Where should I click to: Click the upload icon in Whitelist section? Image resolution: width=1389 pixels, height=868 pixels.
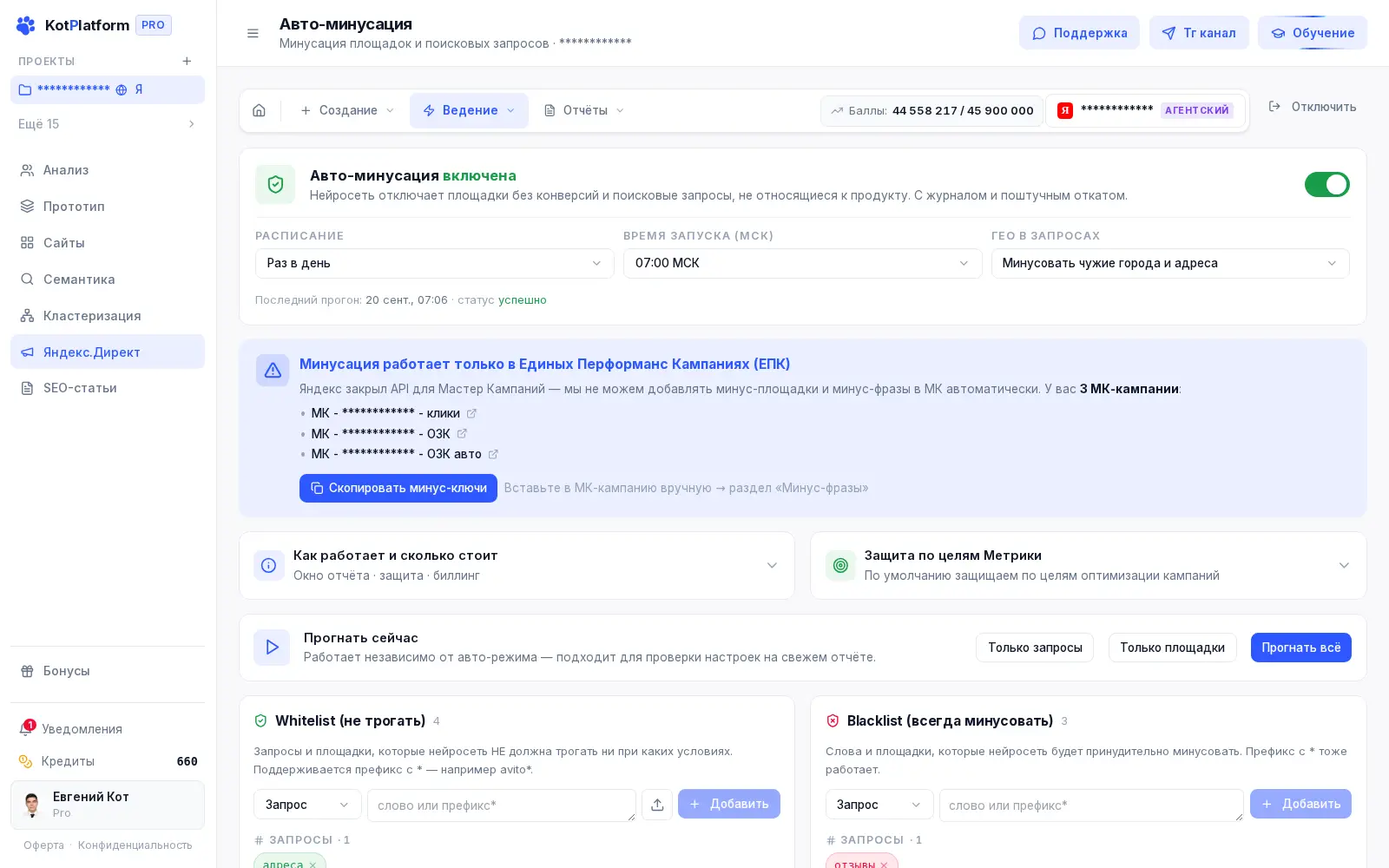click(x=657, y=805)
